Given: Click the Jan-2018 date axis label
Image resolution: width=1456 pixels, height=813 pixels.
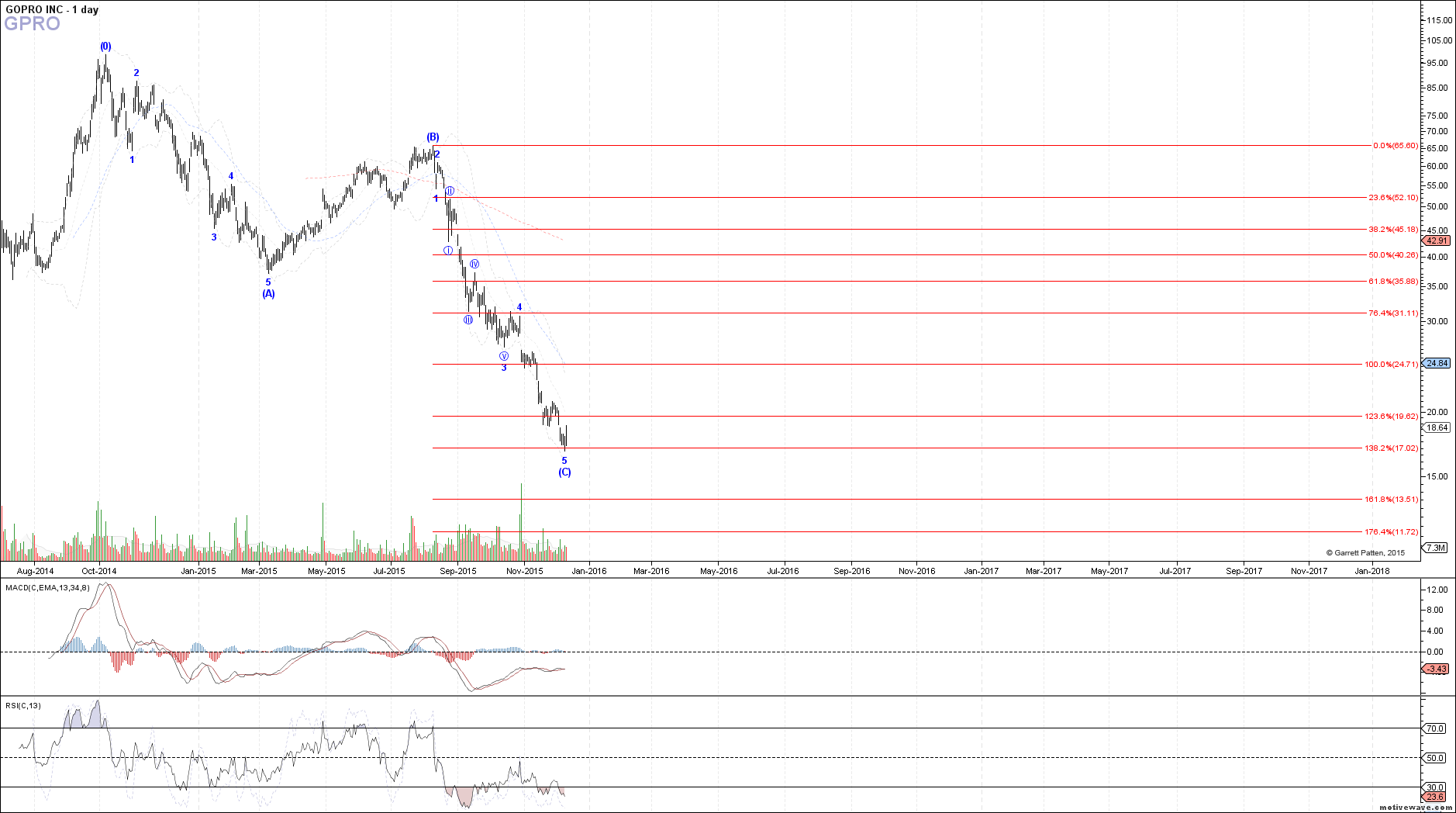Looking at the screenshot, I should click(x=1371, y=572).
